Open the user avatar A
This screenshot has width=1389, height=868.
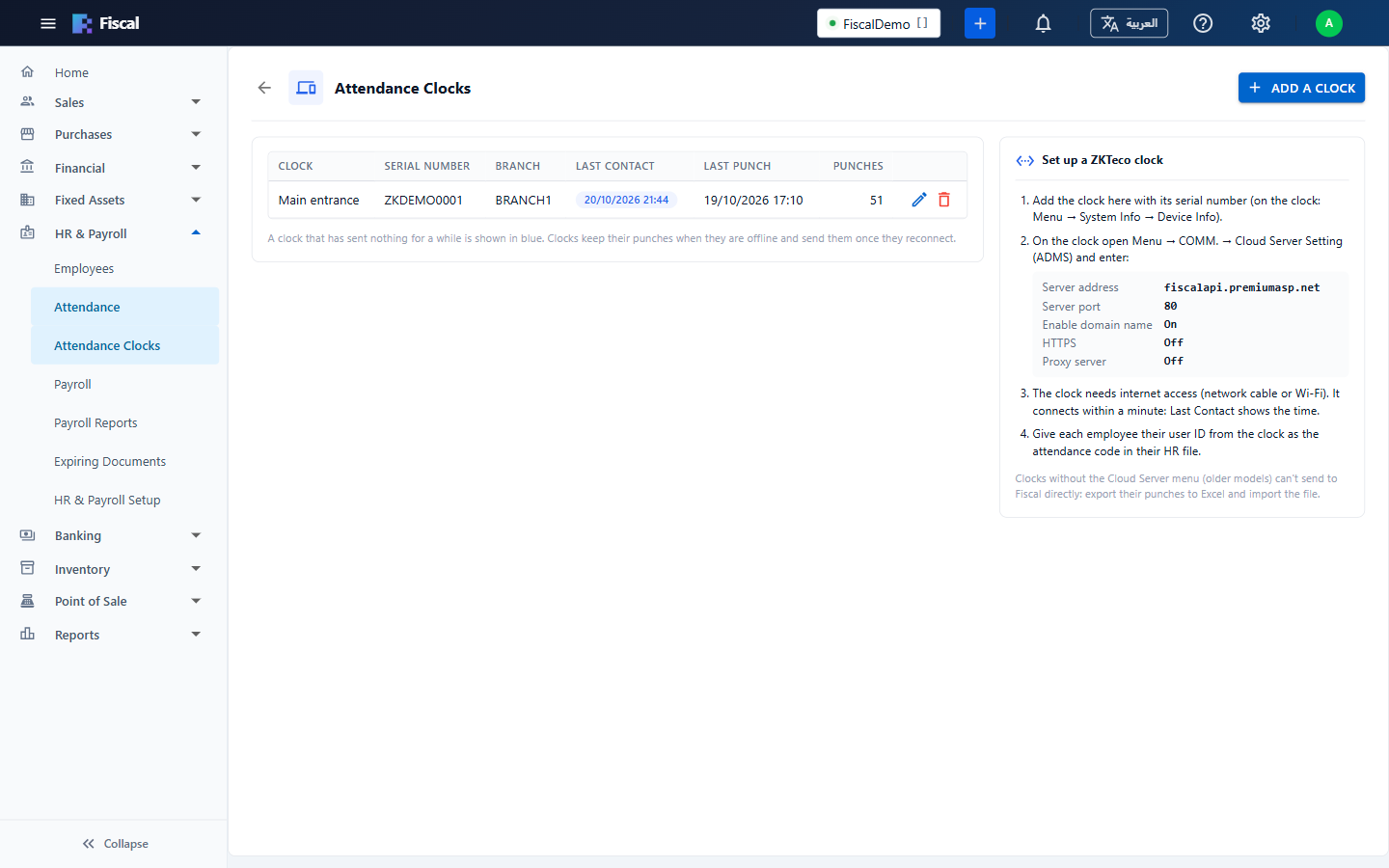point(1329,23)
